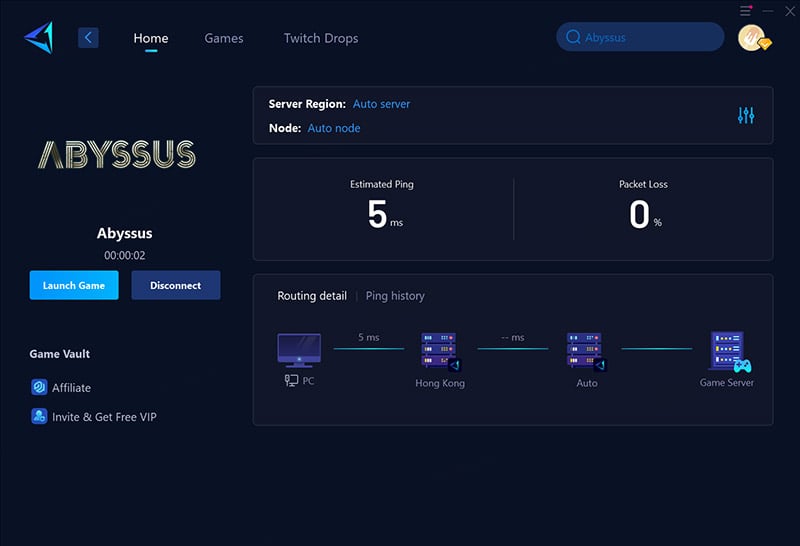Open Invite & Get Free VIP

point(104,417)
